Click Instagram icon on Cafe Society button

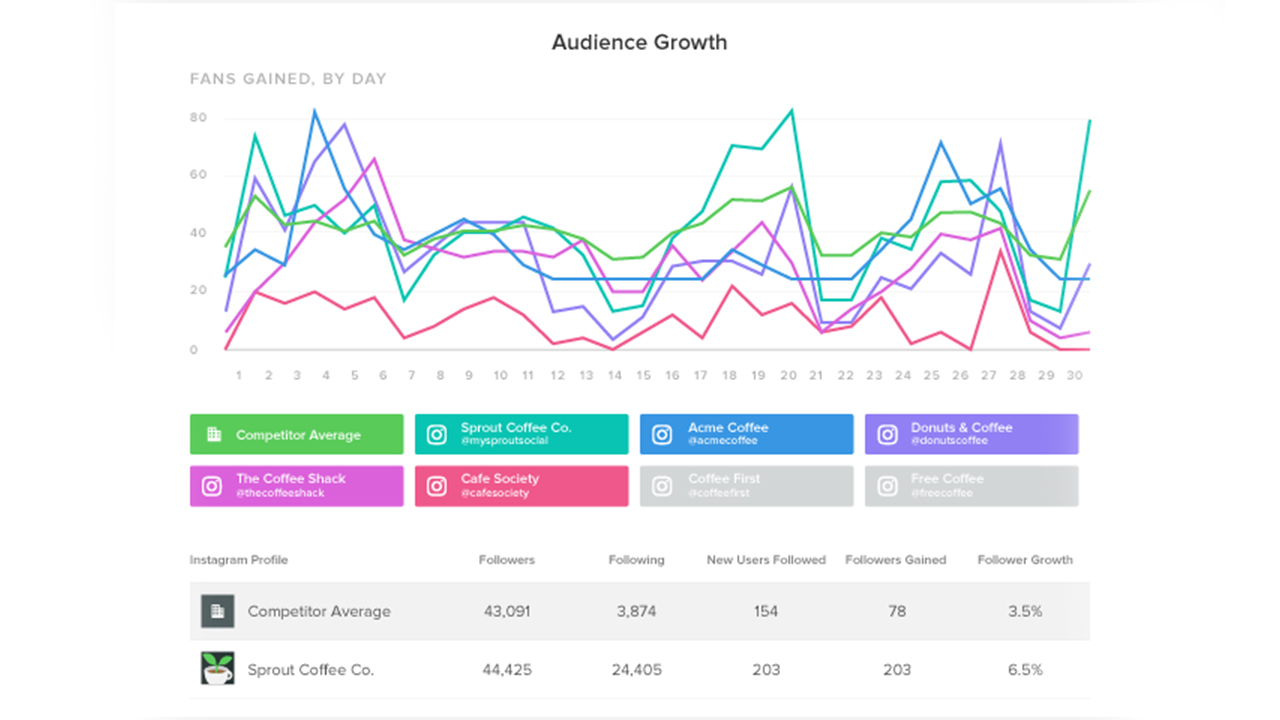point(437,486)
